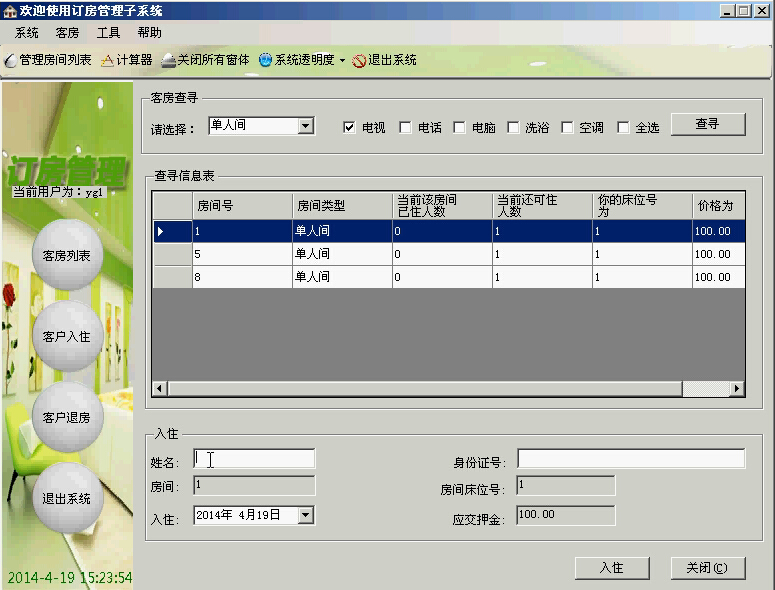Click the 管理房间列表 toolbar icon

click(10, 60)
